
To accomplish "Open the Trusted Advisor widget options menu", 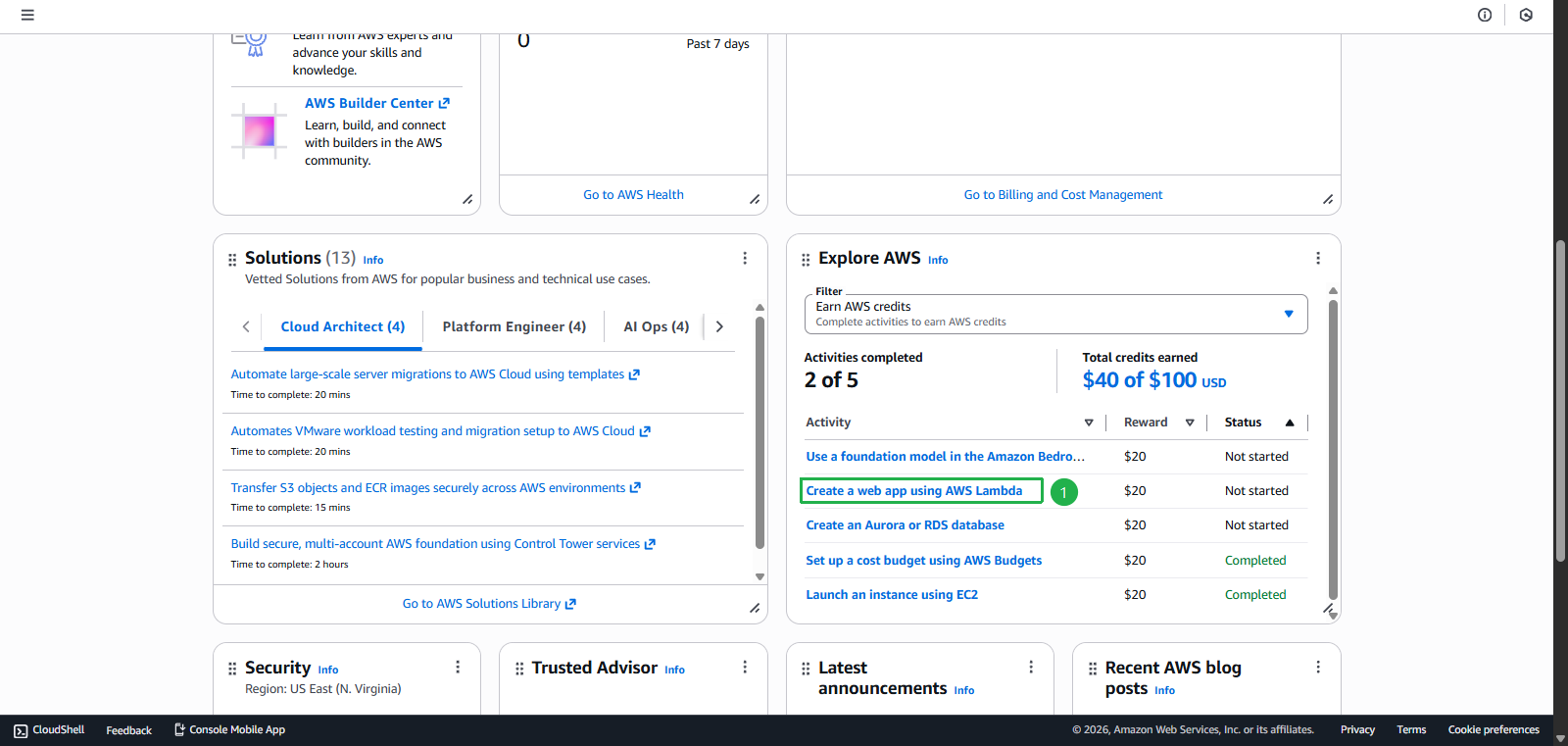I will point(745,668).
